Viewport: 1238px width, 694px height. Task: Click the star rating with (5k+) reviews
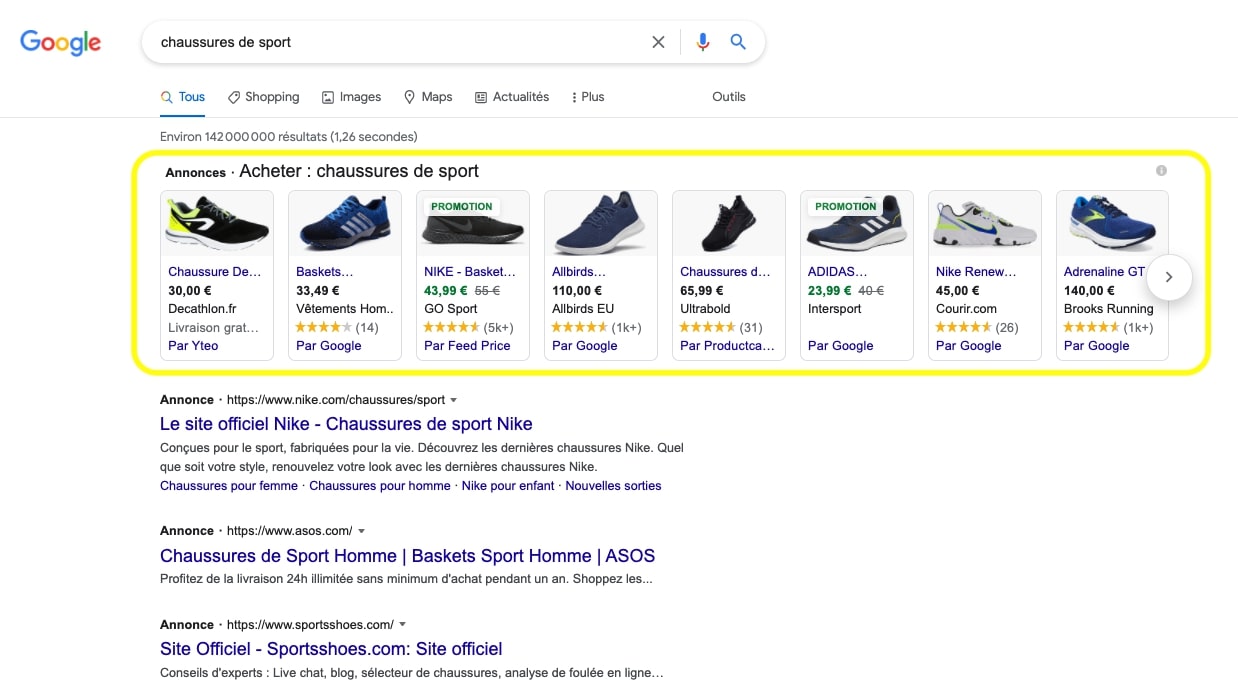tap(452, 328)
